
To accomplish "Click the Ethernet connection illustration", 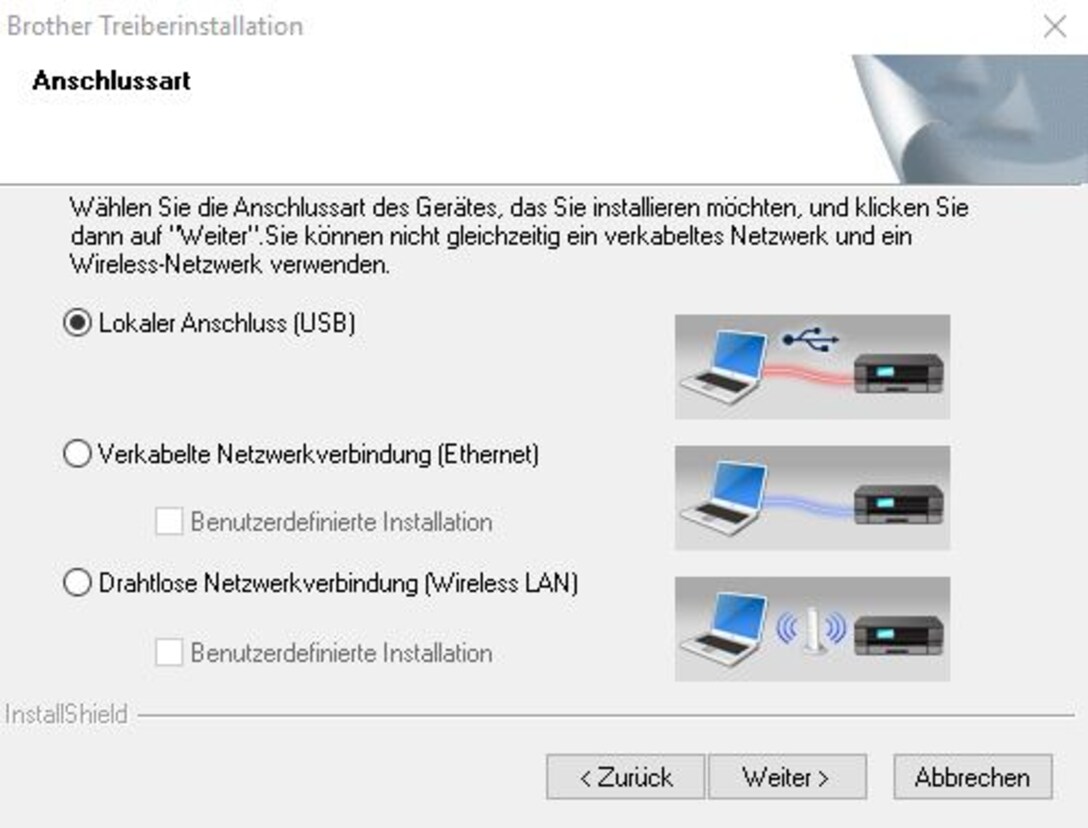I will pyautogui.click(x=812, y=498).
